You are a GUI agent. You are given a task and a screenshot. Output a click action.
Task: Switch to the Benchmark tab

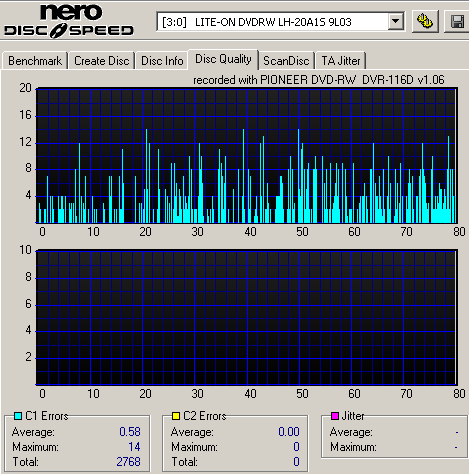point(35,61)
